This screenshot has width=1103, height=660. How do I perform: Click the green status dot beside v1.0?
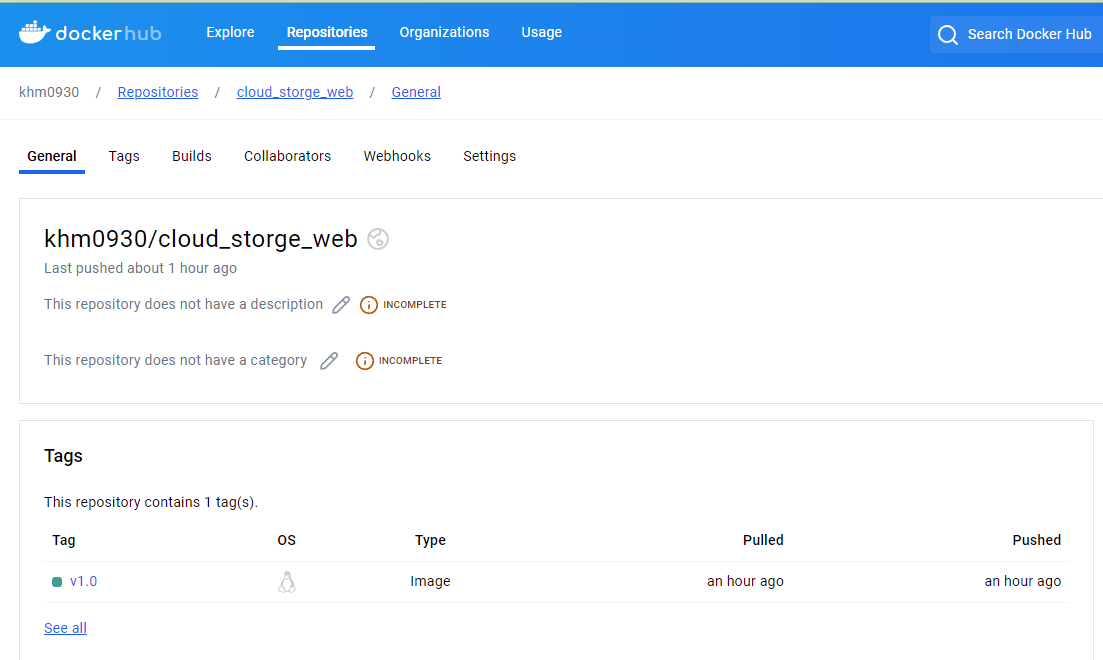(57, 582)
